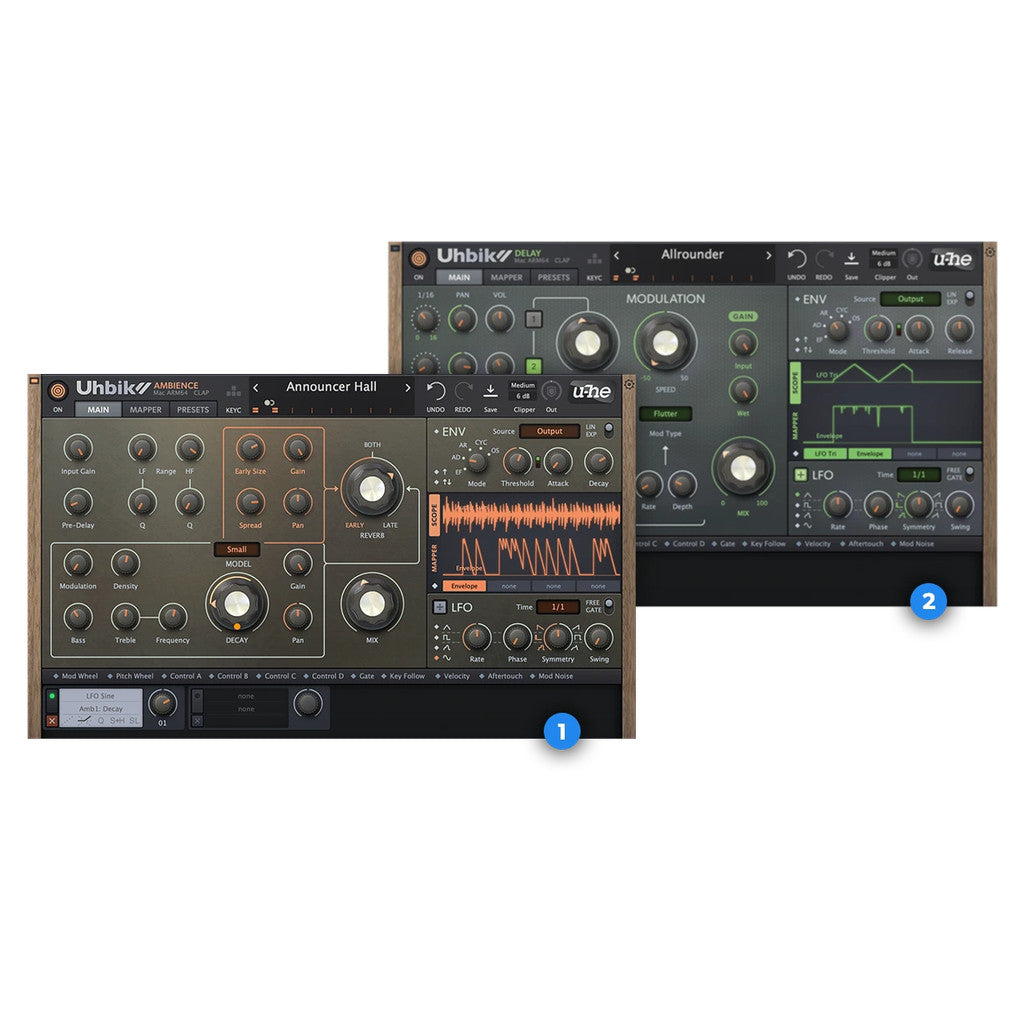Image resolution: width=1024 pixels, height=1024 pixels.
Task: Open Ambience ENV Source Output selector
Action: pyautogui.click(x=549, y=431)
